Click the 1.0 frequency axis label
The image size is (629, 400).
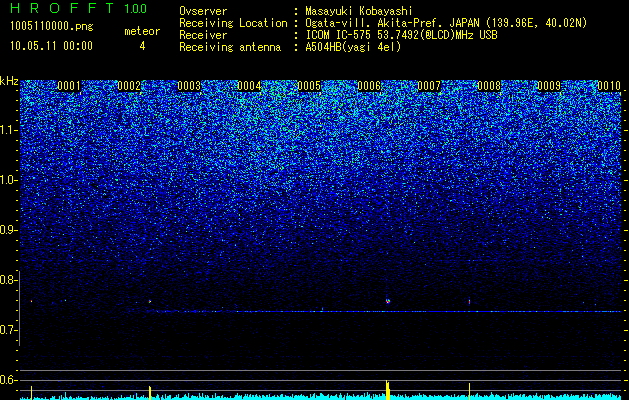pyautogui.click(x=8, y=180)
